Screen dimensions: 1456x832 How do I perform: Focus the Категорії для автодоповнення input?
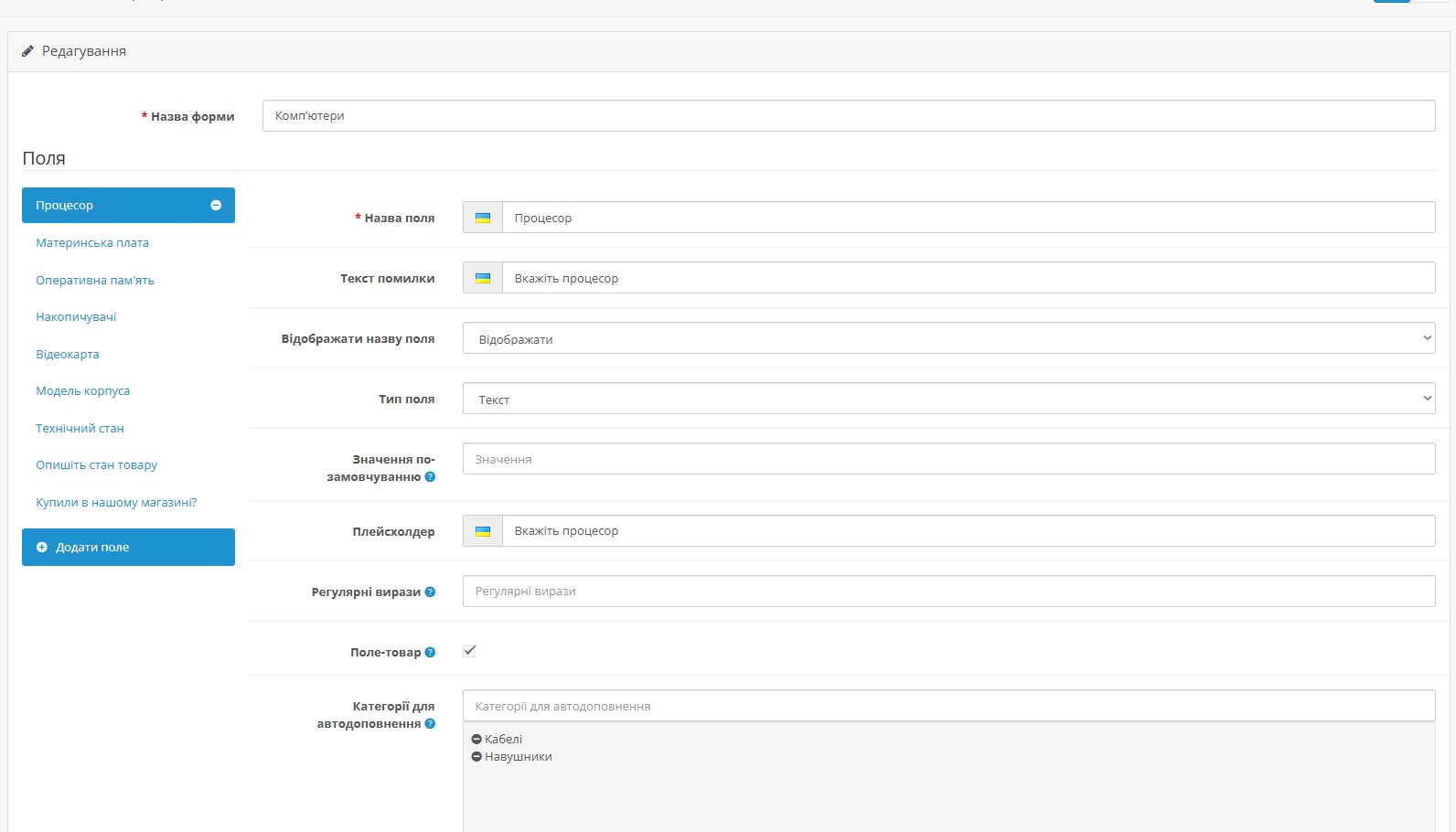(948, 706)
